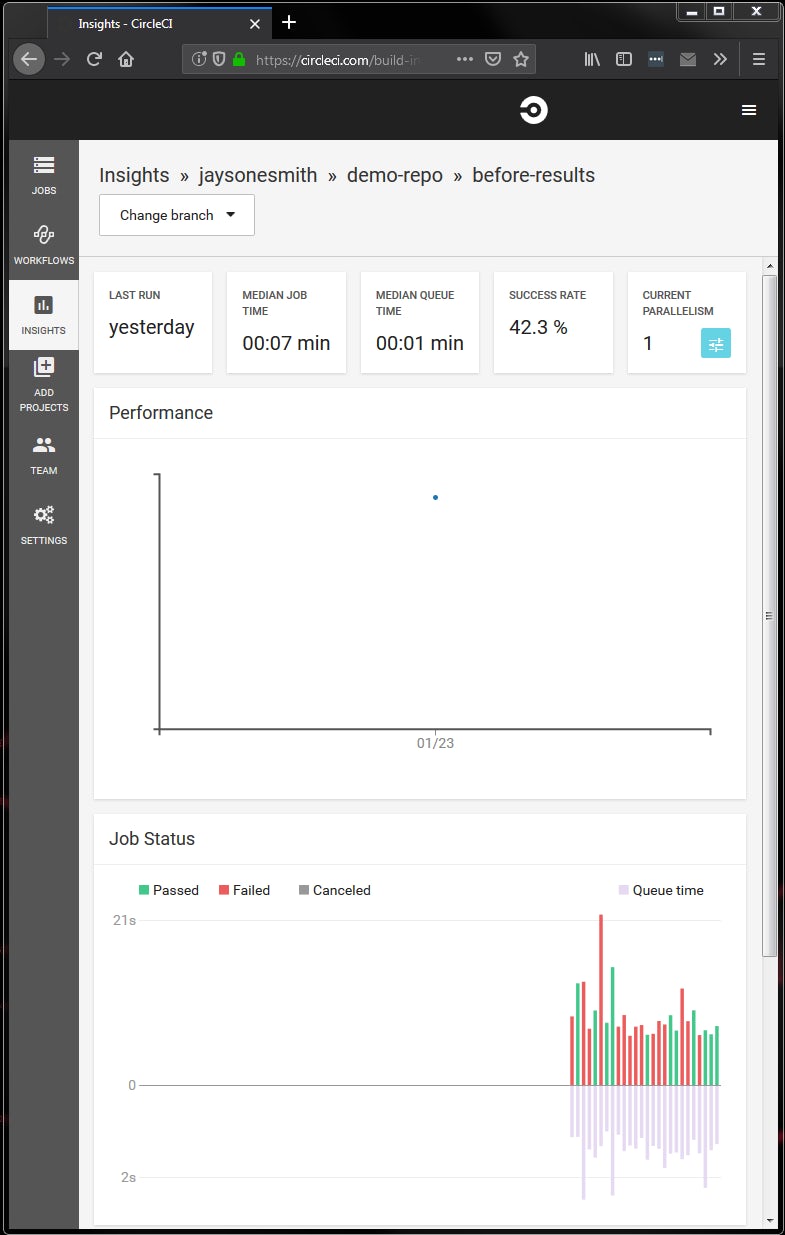This screenshot has height=1235, width=785.
Task: Open the Team section
Action: pyautogui.click(x=44, y=454)
